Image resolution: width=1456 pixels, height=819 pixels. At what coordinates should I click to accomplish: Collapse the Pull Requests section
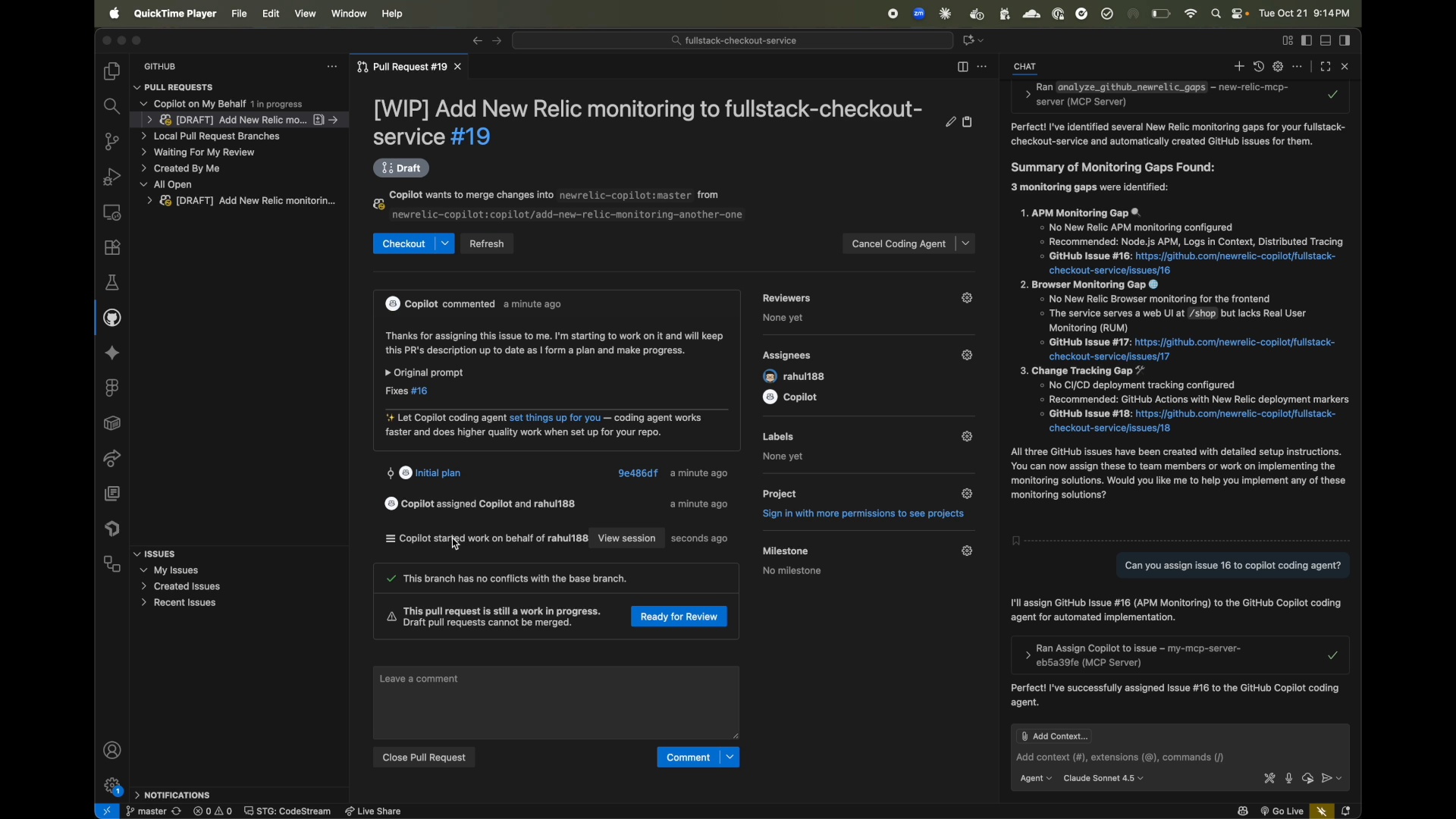[179, 88]
